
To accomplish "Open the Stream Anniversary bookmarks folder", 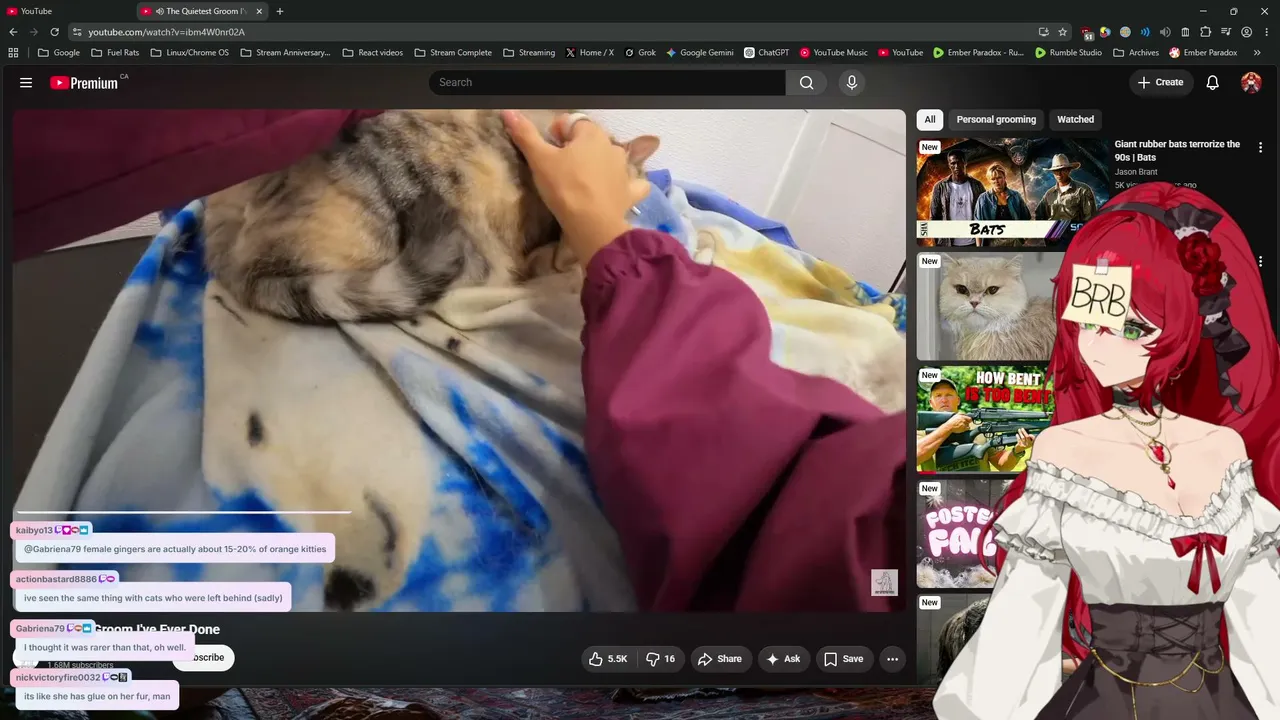I will coord(285,53).
